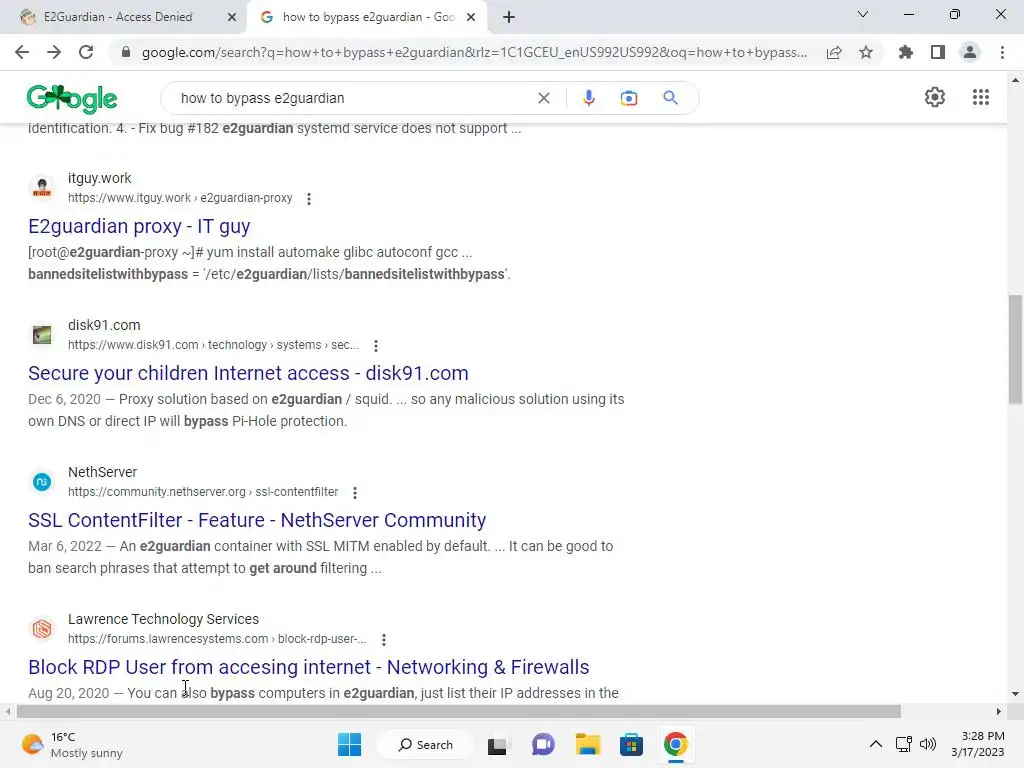This screenshot has height=768, width=1024.
Task: Start voice search with microphone
Action: tap(588, 98)
